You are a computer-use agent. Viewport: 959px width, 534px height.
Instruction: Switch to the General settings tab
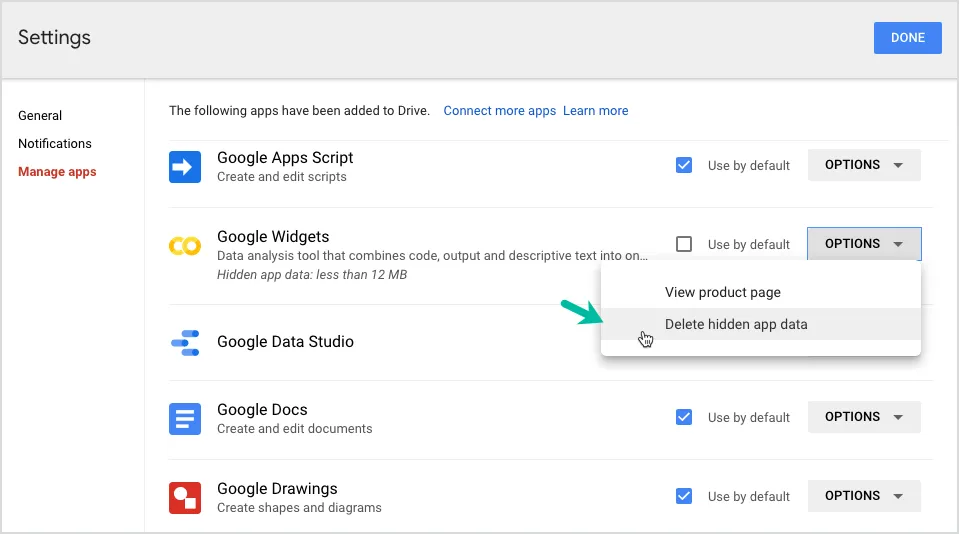tap(40, 116)
